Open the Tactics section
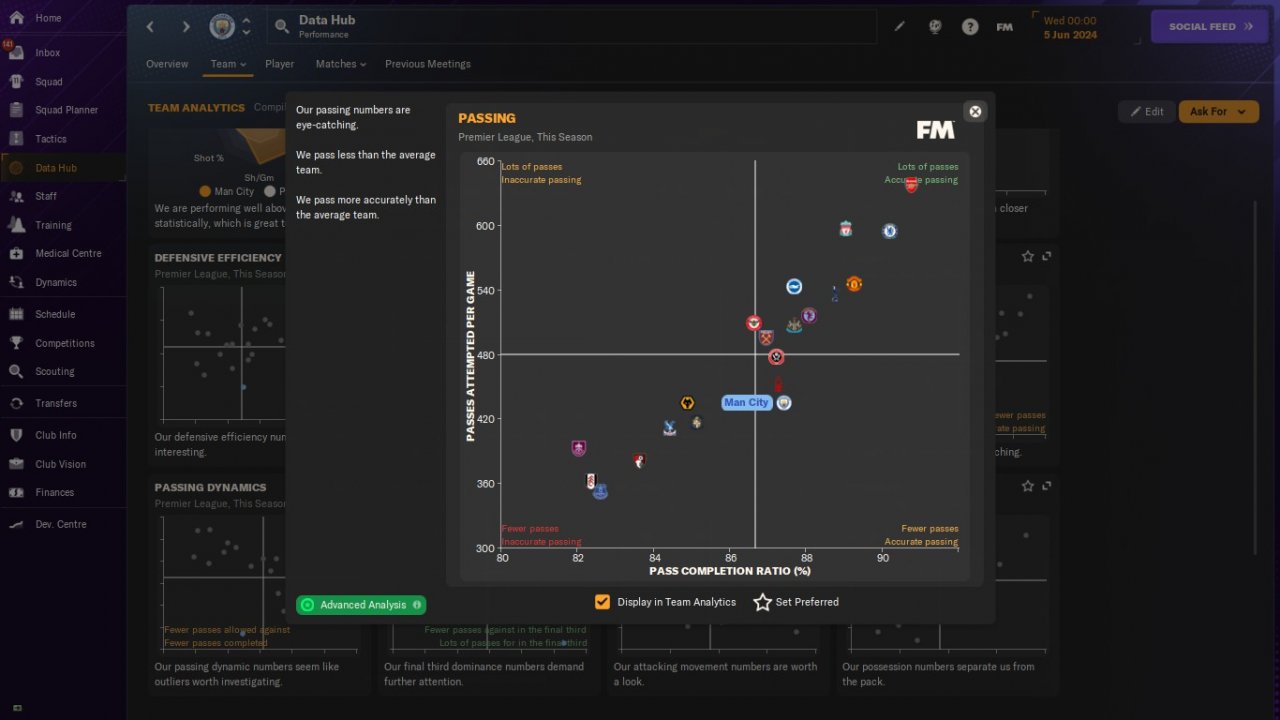Viewport: 1280px width, 720px height. tap(51, 139)
